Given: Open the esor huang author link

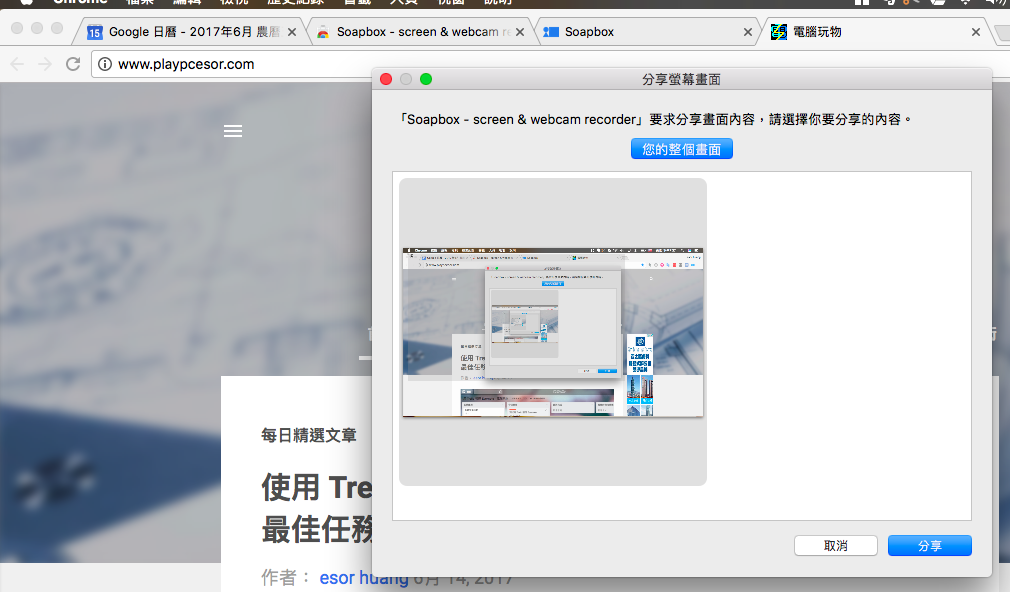Looking at the screenshot, I should pos(364,577).
